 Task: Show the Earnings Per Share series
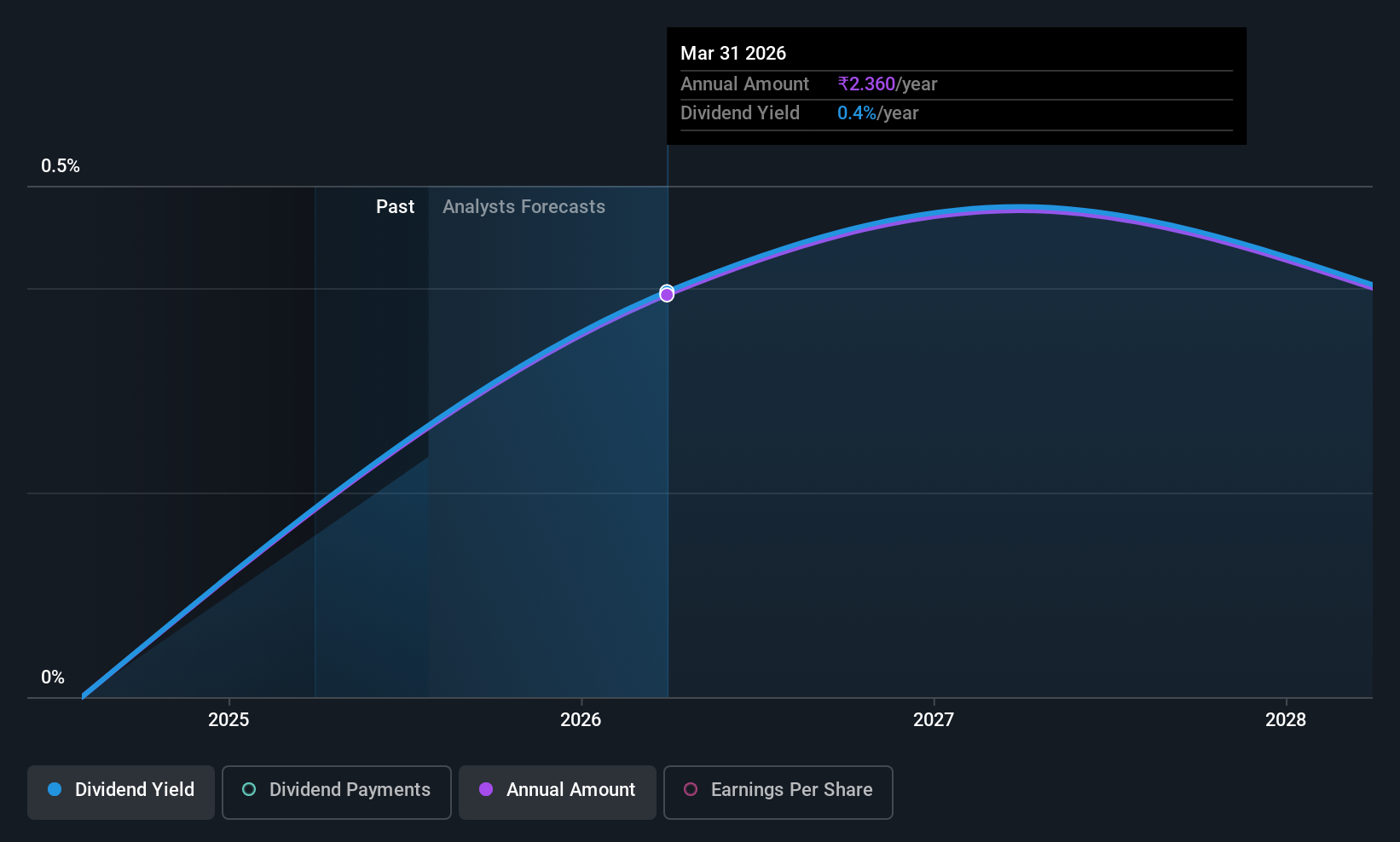(x=778, y=792)
